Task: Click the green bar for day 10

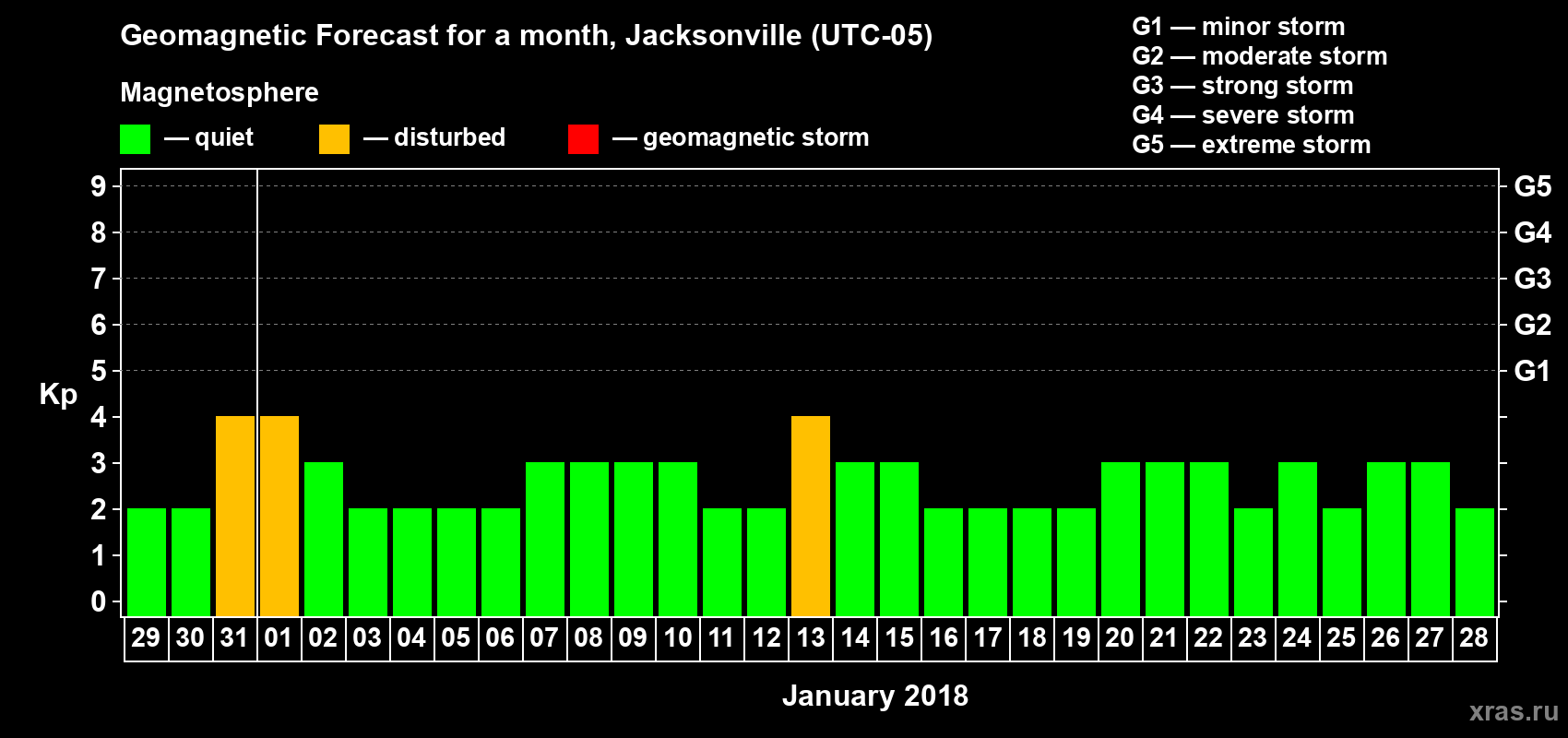Action: pos(678,539)
